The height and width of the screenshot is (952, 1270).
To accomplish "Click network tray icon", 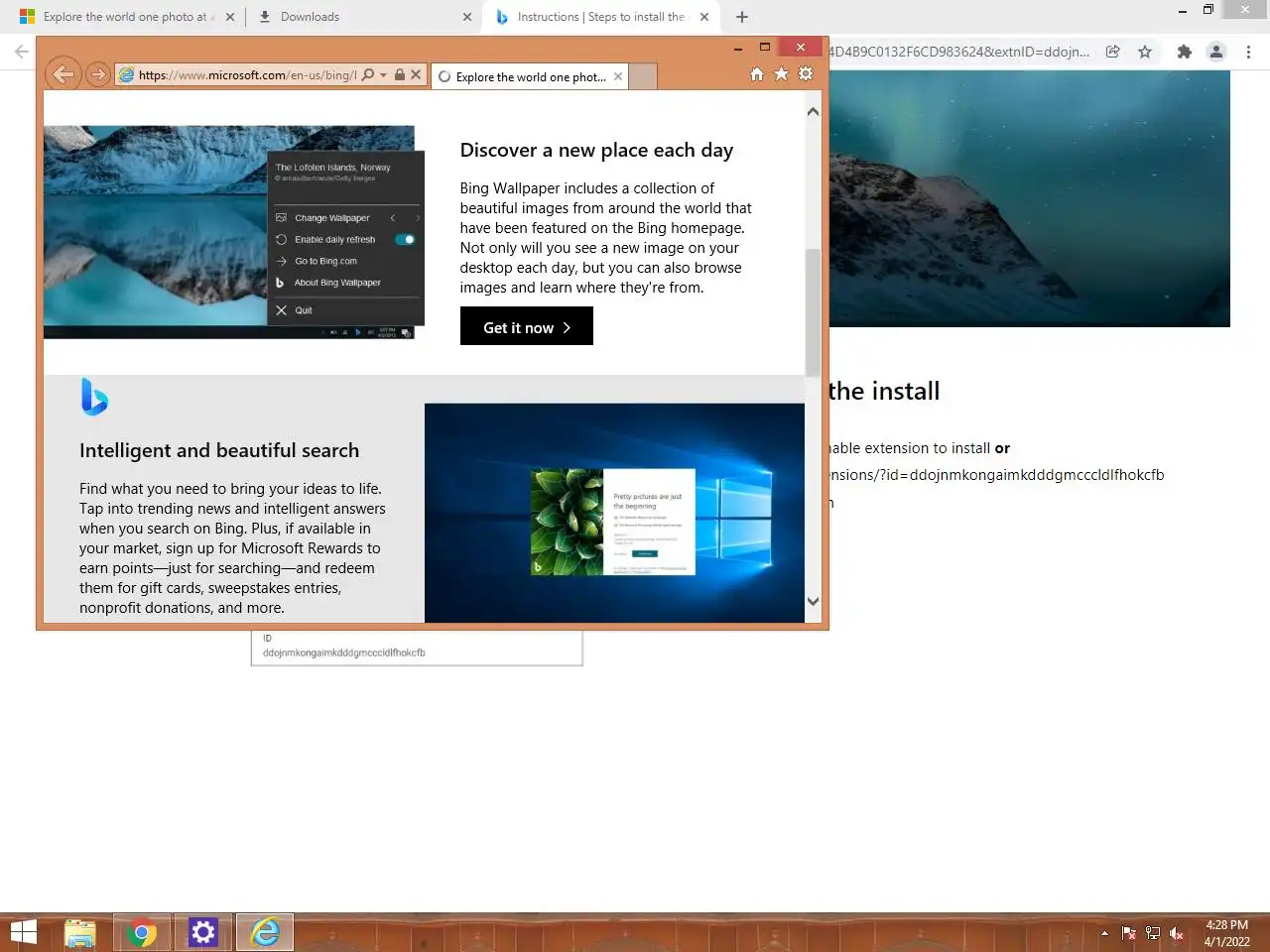I will coord(1153,933).
